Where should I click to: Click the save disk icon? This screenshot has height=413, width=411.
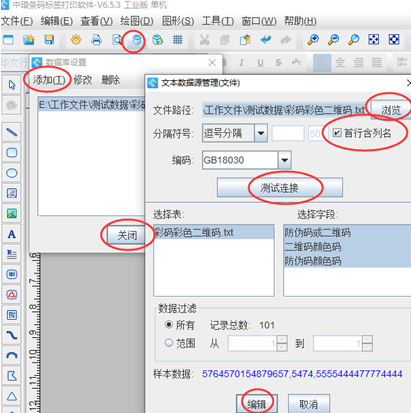point(49,40)
